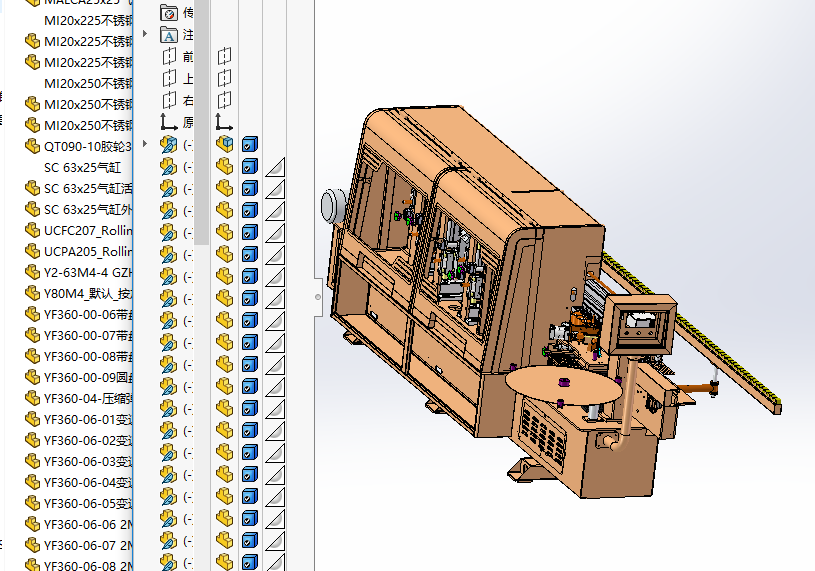Select the YF360-06-07 2M file name

(88, 546)
